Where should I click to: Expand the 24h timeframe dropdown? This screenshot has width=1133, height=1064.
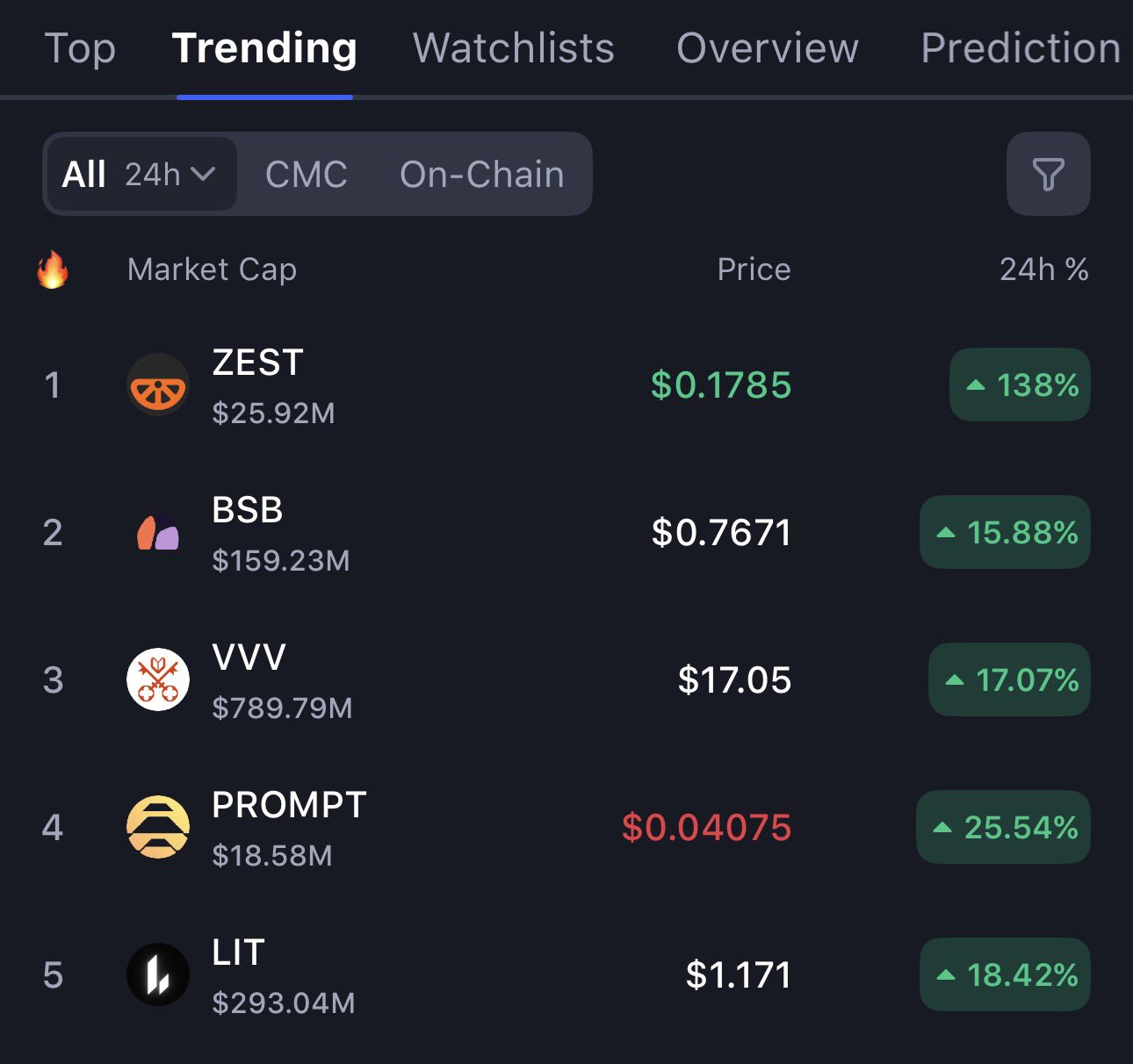coord(170,175)
